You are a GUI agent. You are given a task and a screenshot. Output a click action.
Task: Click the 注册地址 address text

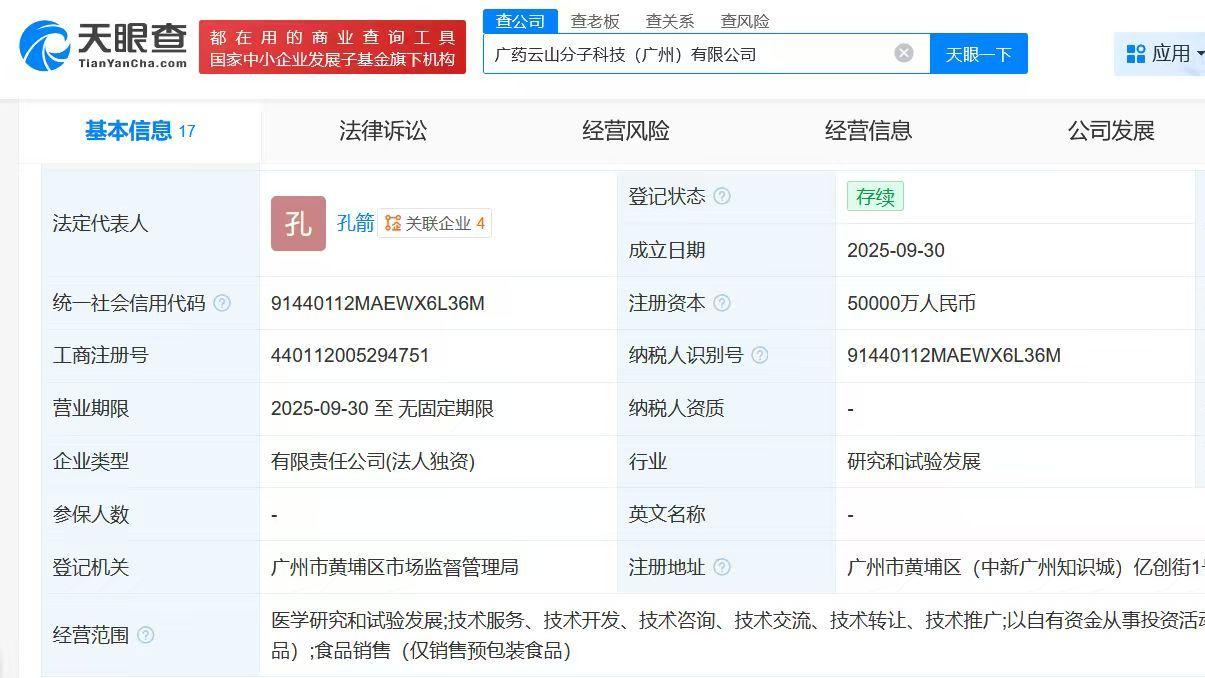pyautogui.click(x=1025, y=567)
